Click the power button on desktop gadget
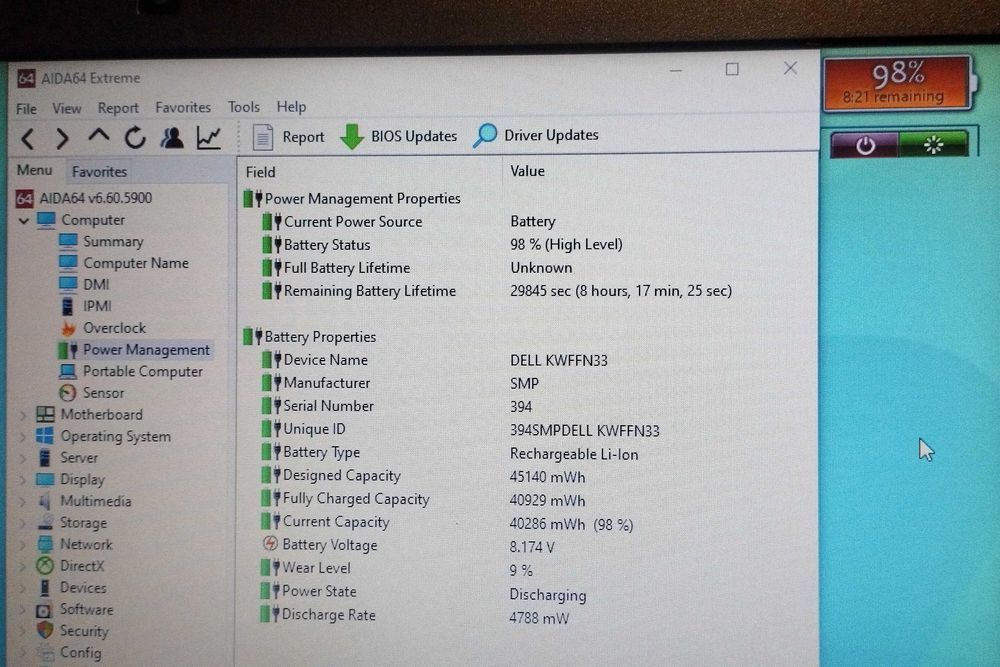 pos(865,145)
